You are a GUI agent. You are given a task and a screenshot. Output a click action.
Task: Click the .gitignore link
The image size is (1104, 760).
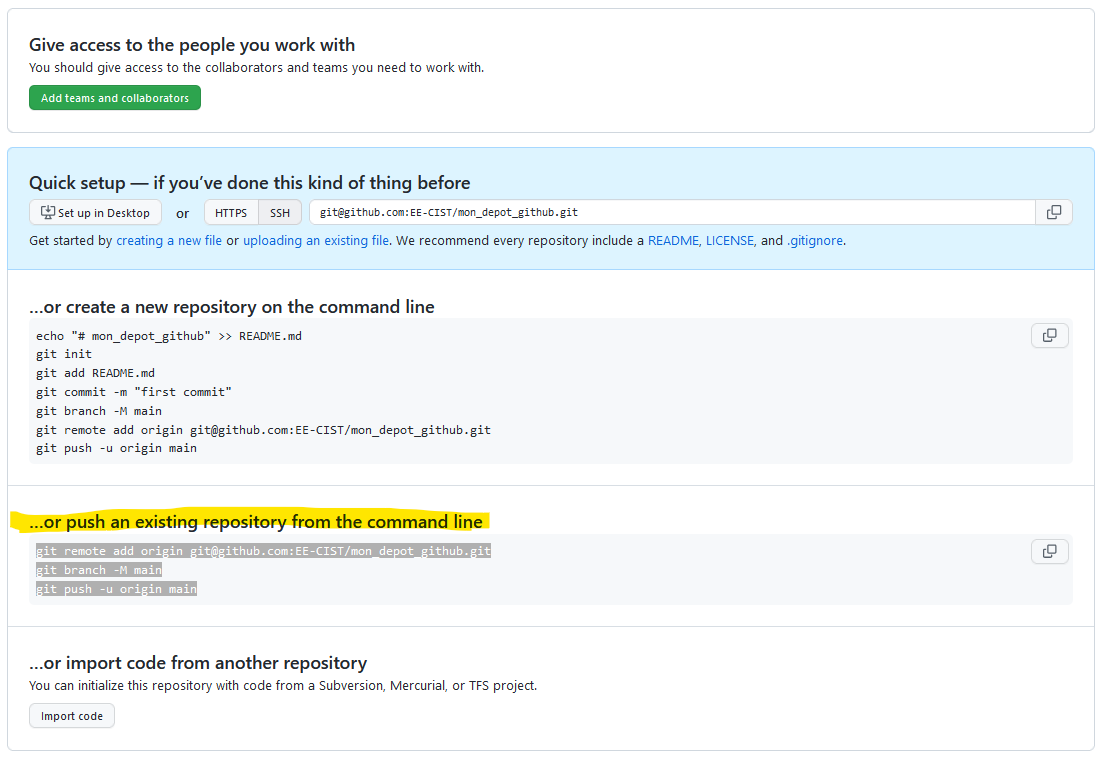815,240
